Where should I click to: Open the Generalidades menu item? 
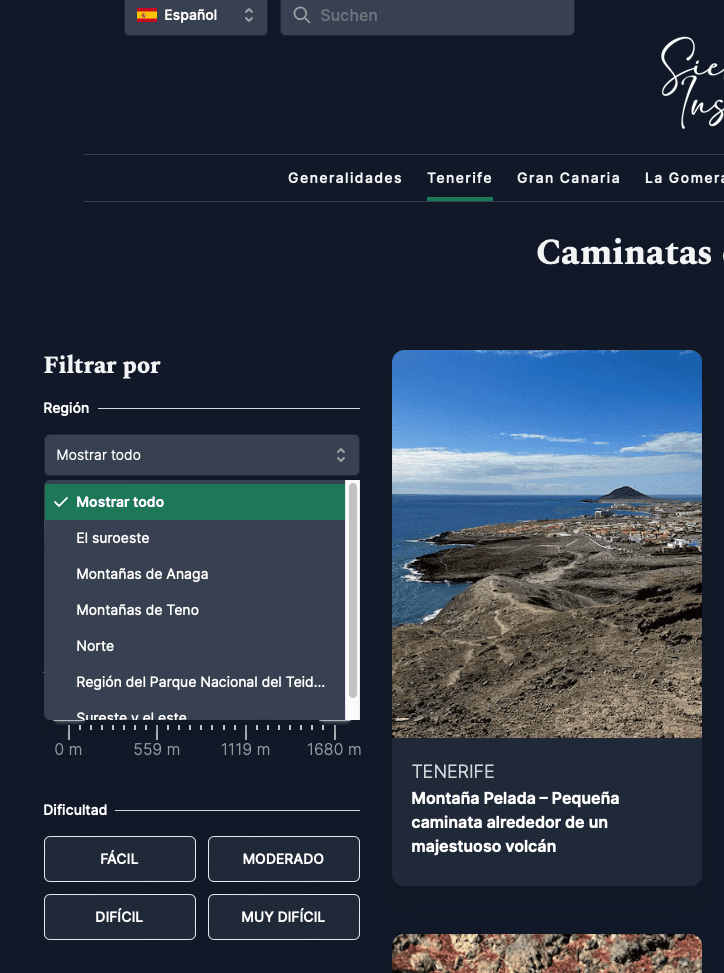345,178
